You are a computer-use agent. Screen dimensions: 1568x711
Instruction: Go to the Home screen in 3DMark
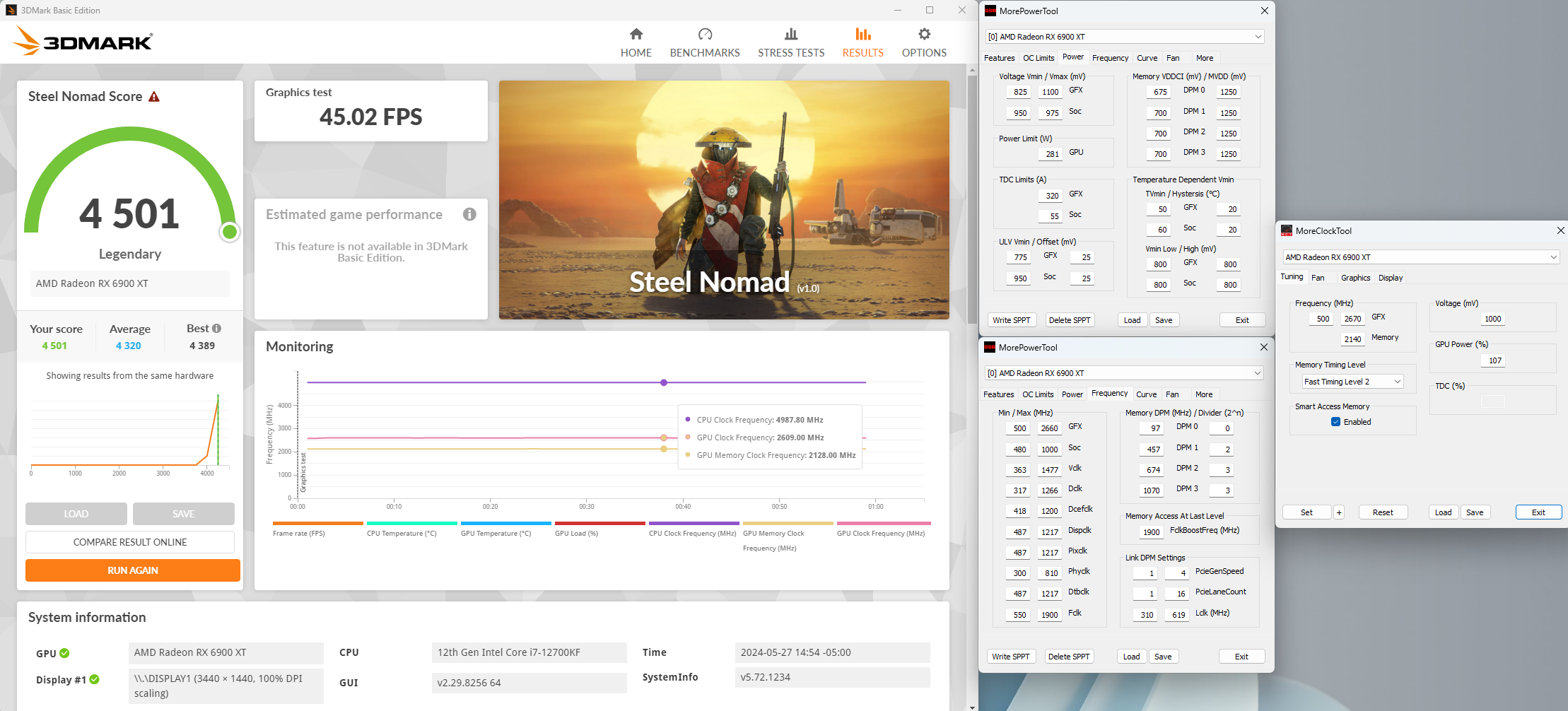coord(636,41)
